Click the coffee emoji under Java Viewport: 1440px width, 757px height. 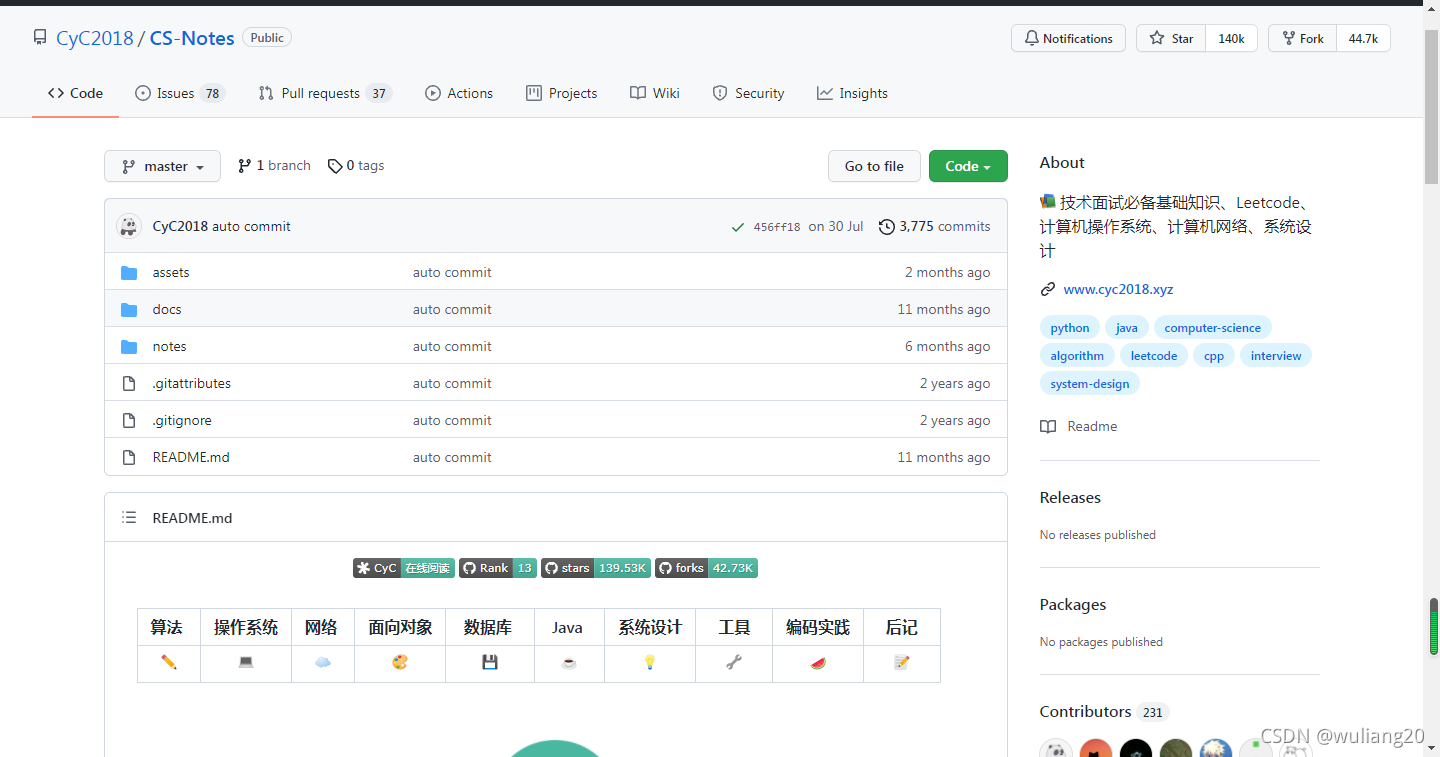point(569,662)
